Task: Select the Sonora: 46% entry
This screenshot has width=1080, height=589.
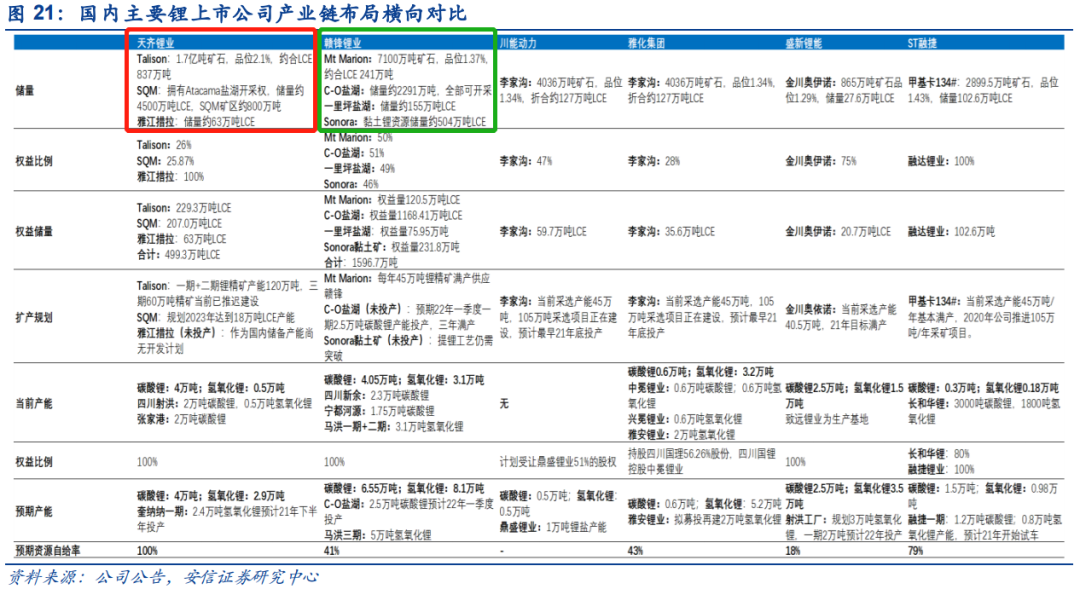Action: [351, 185]
